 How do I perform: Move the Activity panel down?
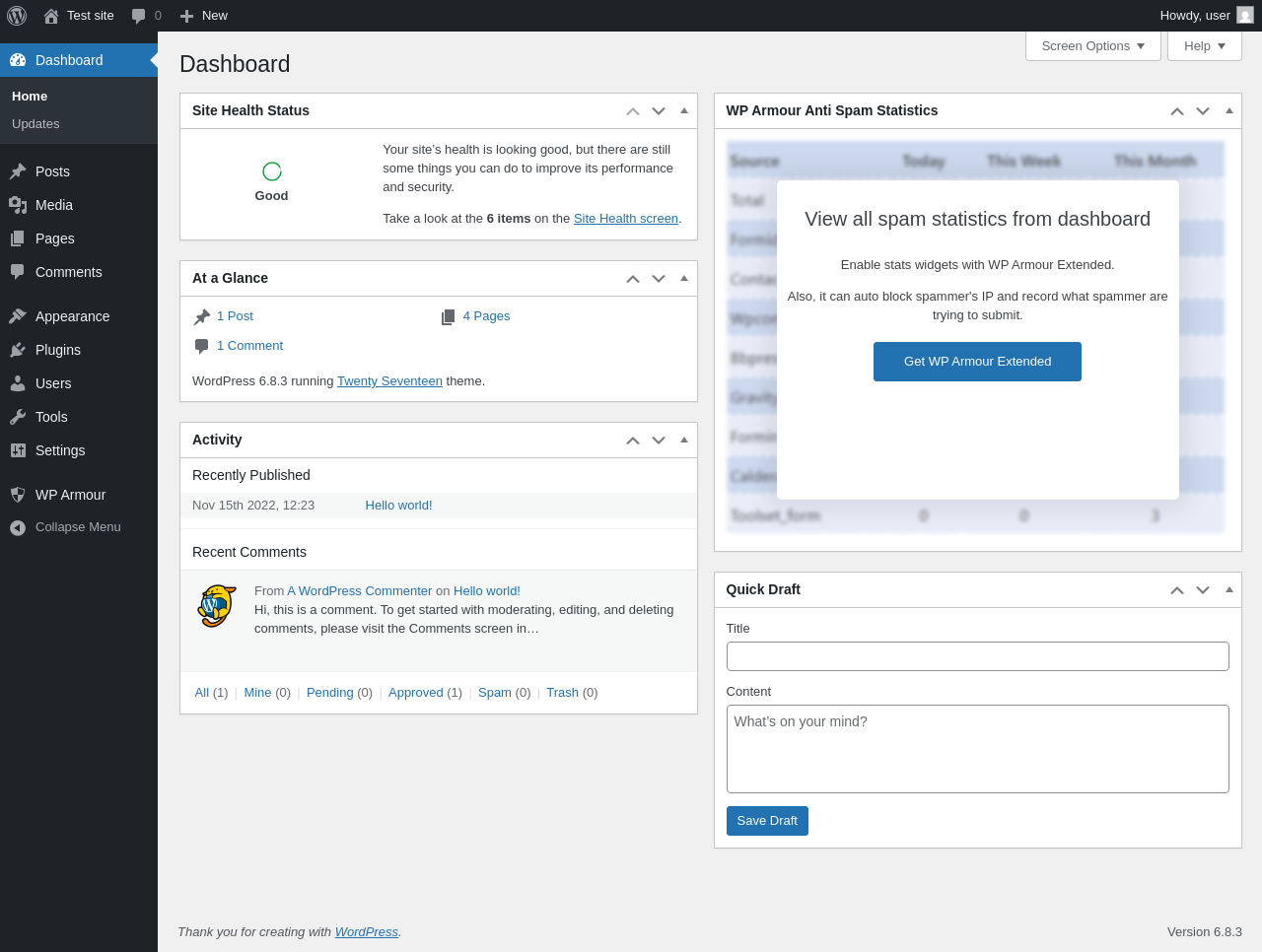pyautogui.click(x=659, y=441)
